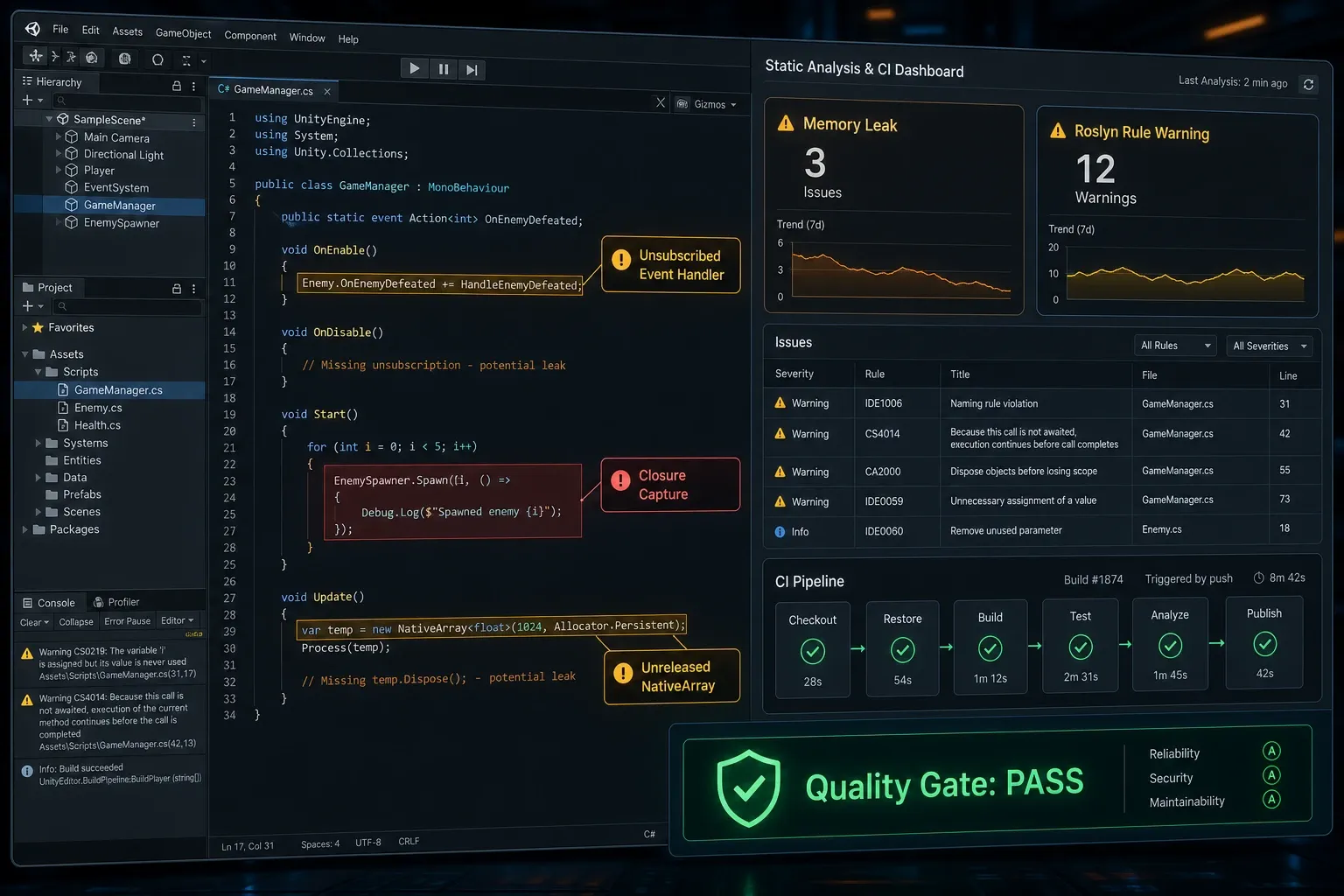Viewport: 1344px width, 896px height.
Task: Select the dashed-corner frame tool in the top toolbar
Action: (x=186, y=60)
